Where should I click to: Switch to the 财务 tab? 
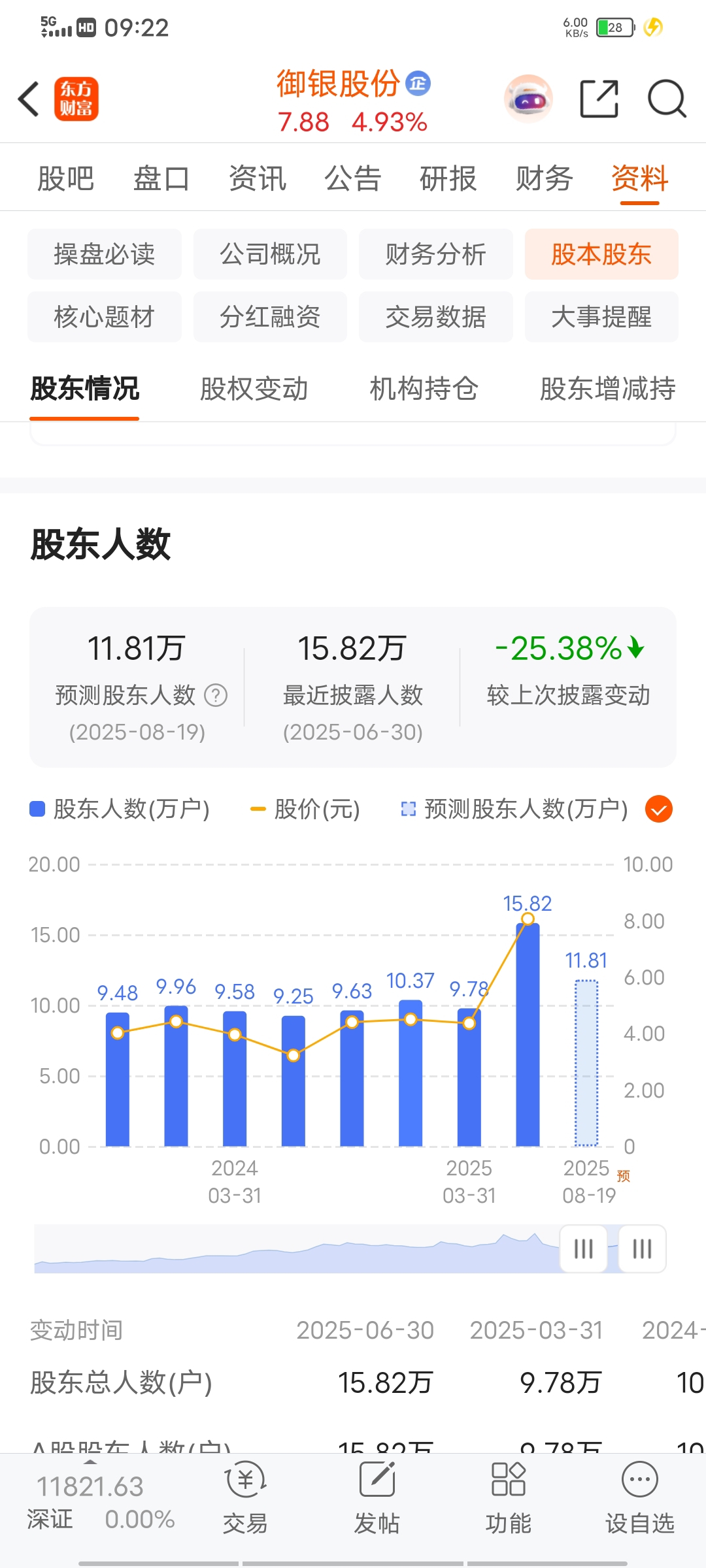tap(545, 178)
